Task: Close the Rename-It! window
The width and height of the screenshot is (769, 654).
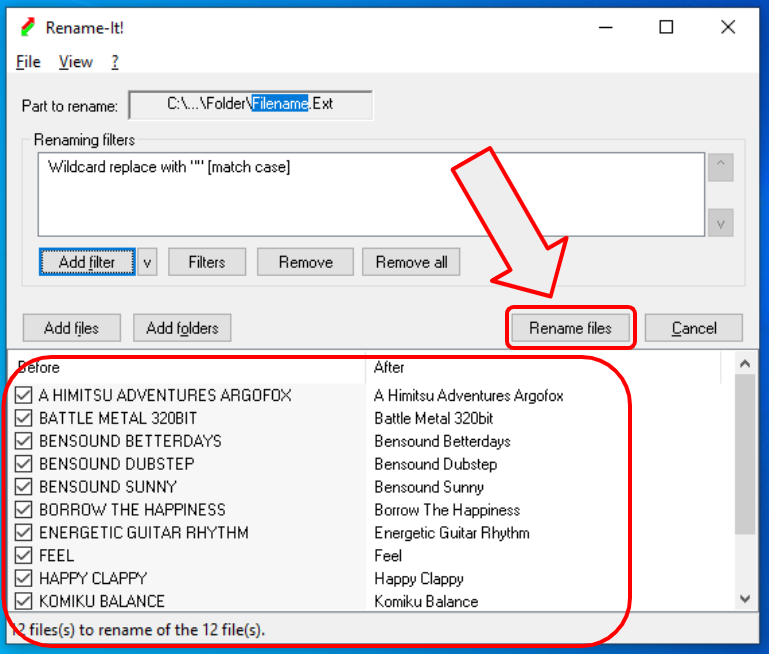Action: pyautogui.click(x=728, y=27)
